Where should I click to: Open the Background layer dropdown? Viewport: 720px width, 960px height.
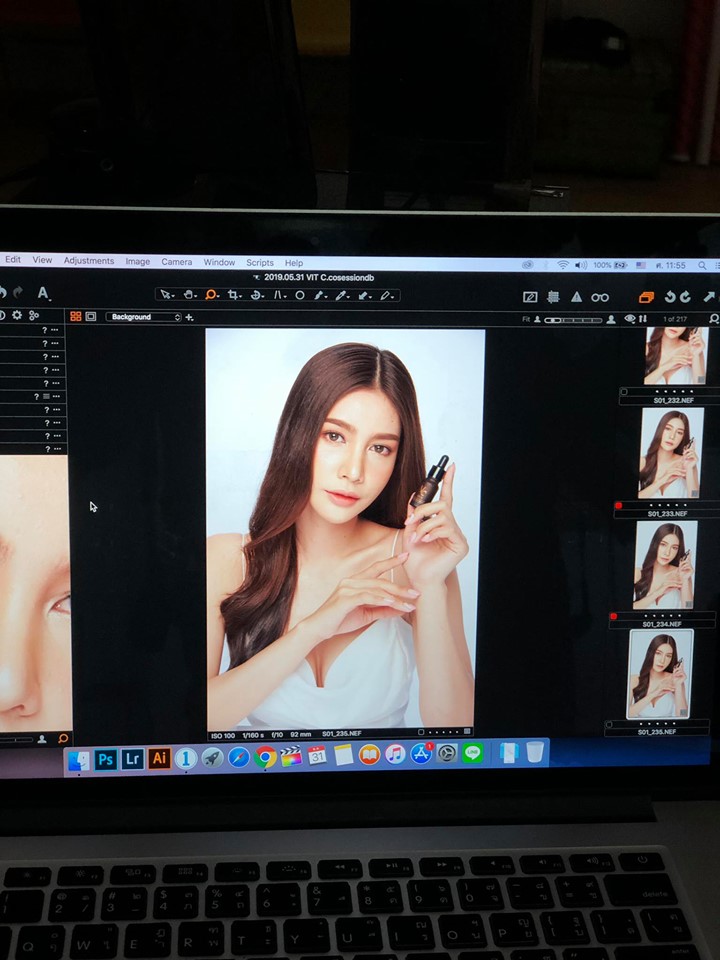[x=145, y=317]
